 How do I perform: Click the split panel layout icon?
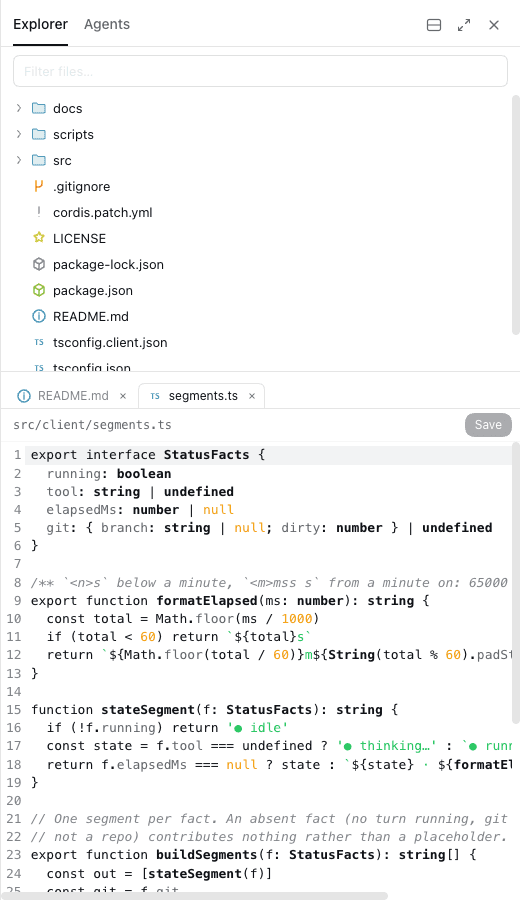click(434, 25)
